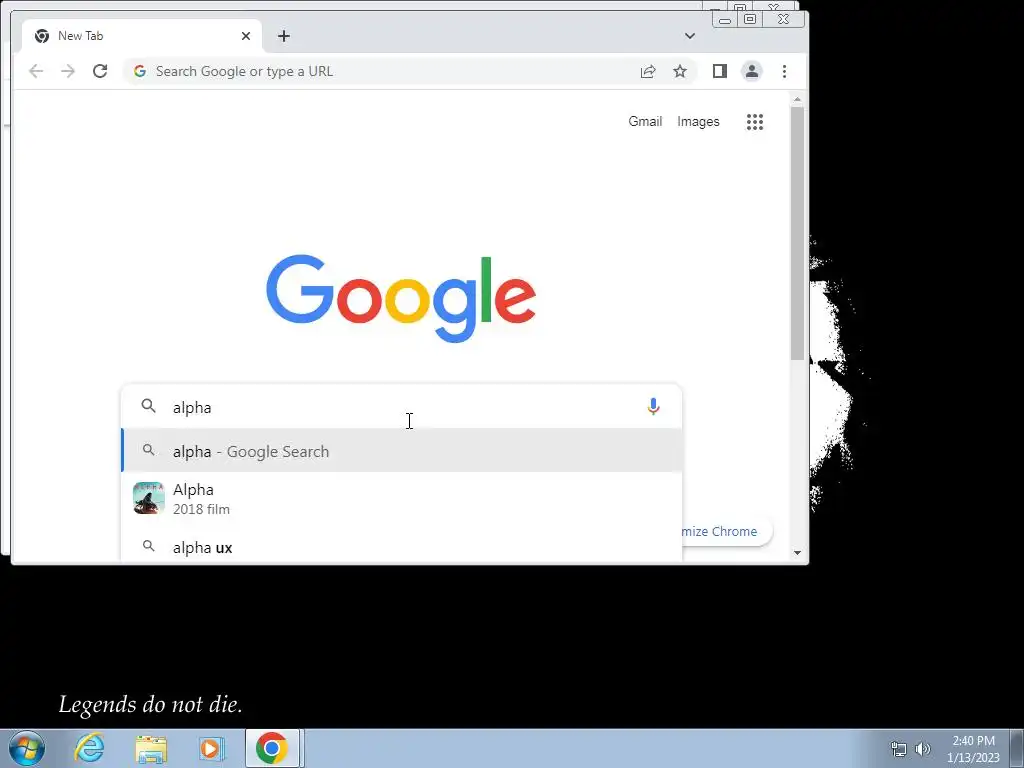The height and width of the screenshot is (768, 1024).
Task: Click the Google search box with 'alpha'
Action: pyautogui.click(x=402, y=407)
